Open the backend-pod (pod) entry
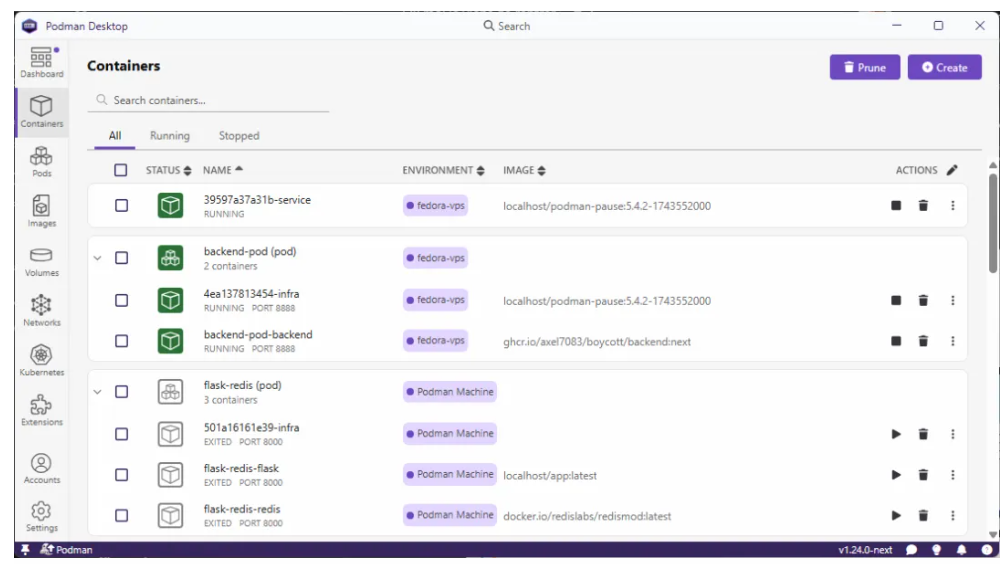1008x564 pixels. [249, 251]
